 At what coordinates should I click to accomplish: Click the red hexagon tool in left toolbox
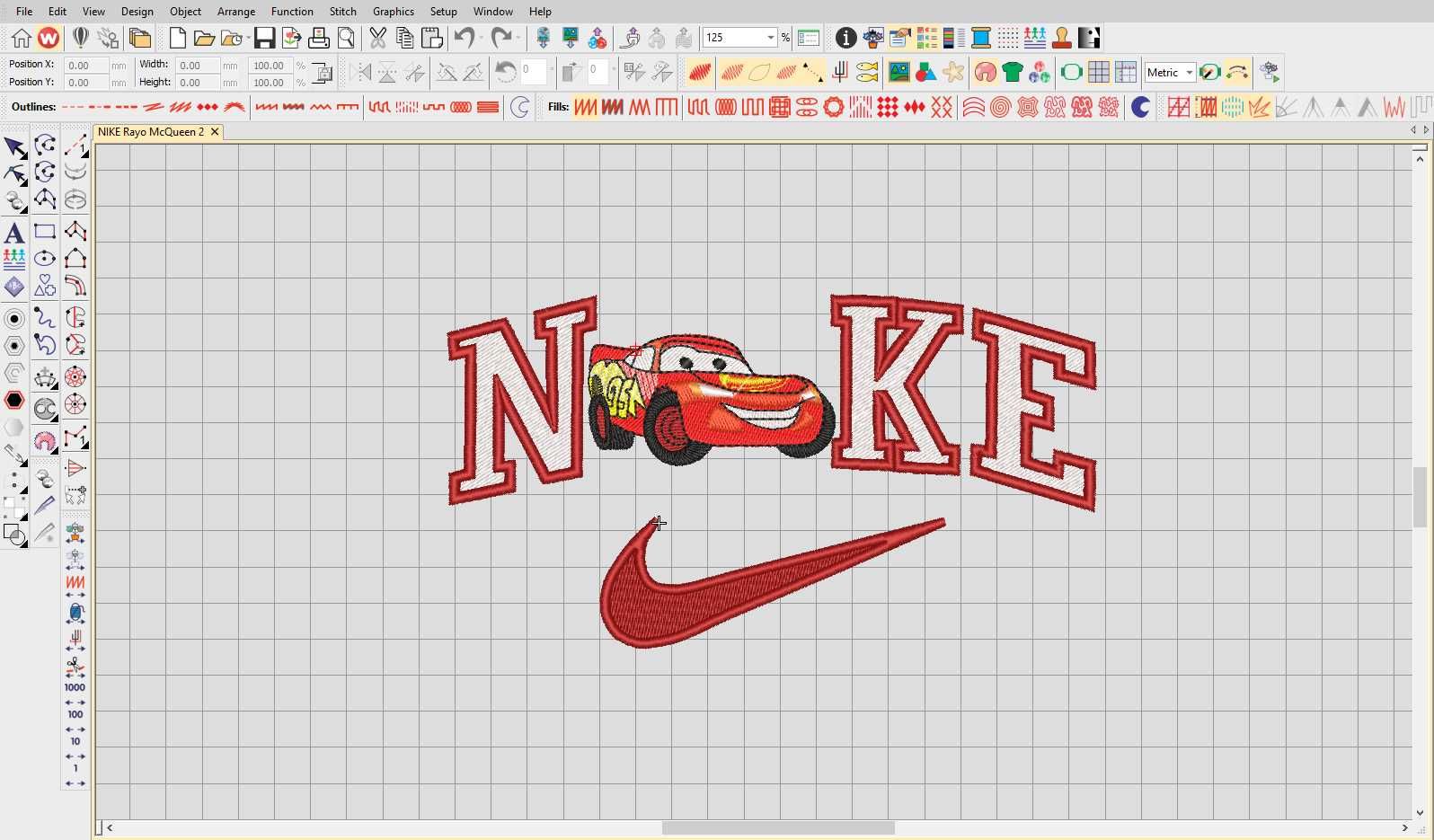click(x=13, y=400)
